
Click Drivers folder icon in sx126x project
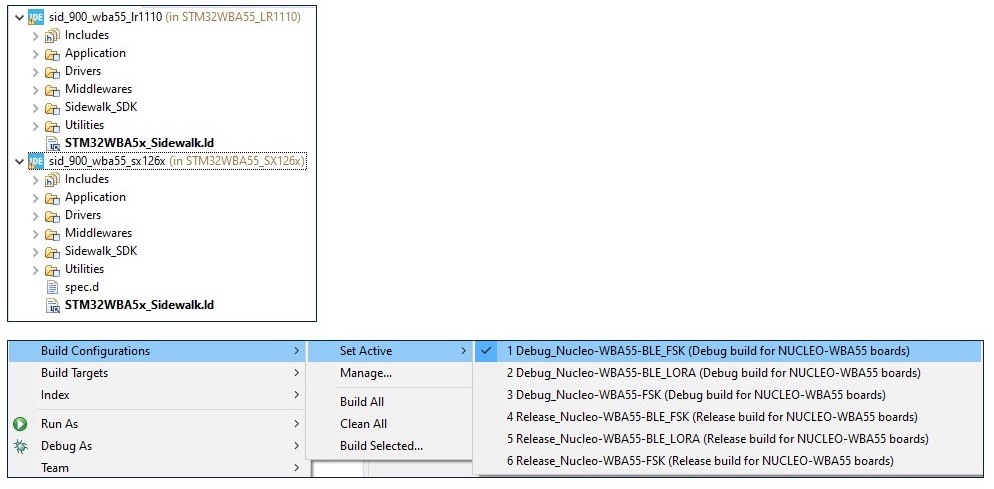click(x=52, y=215)
